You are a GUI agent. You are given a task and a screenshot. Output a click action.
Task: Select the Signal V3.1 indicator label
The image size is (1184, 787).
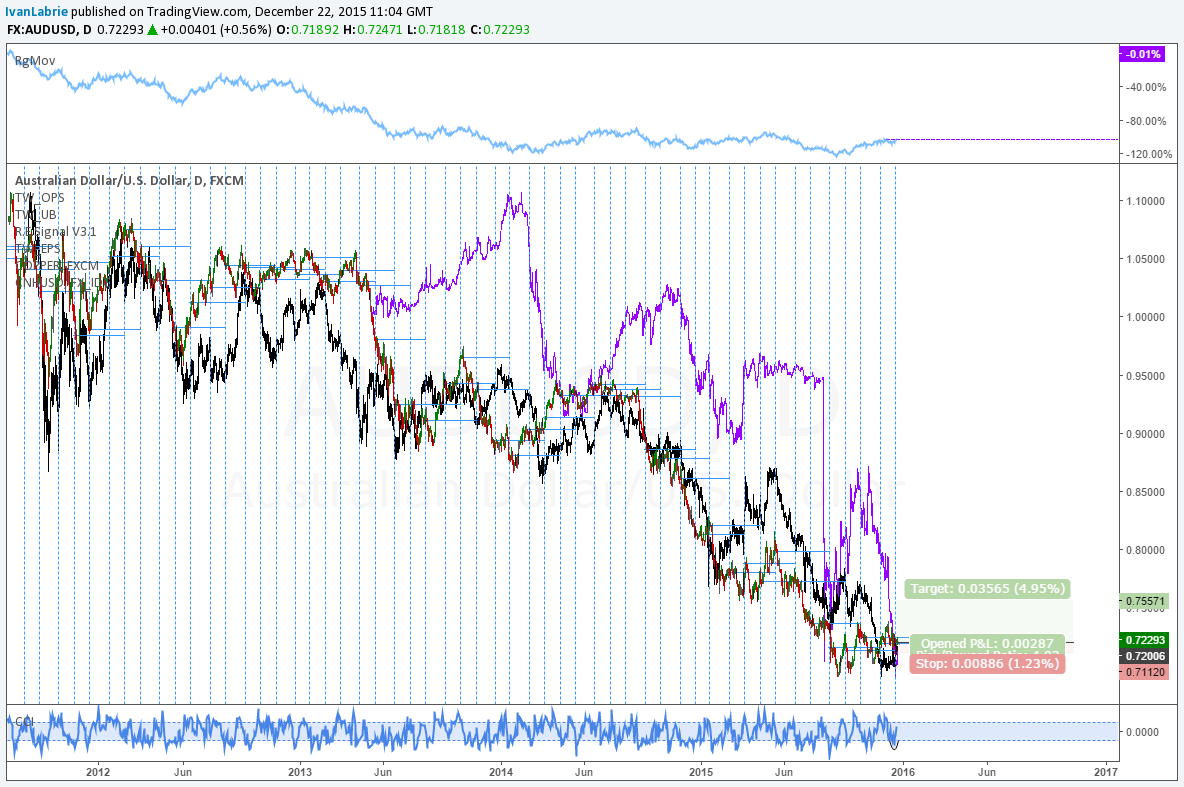pos(55,232)
